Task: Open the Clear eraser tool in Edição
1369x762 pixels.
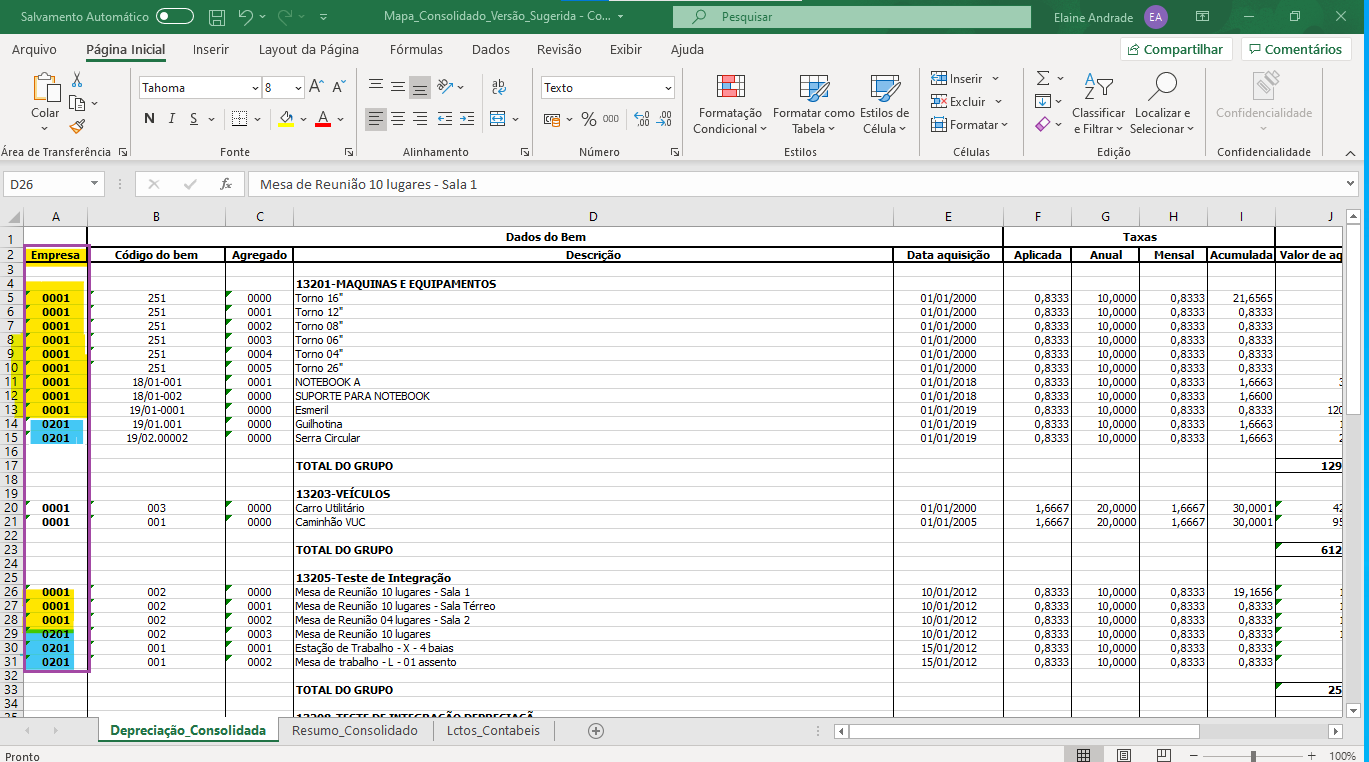Action: click(1043, 124)
